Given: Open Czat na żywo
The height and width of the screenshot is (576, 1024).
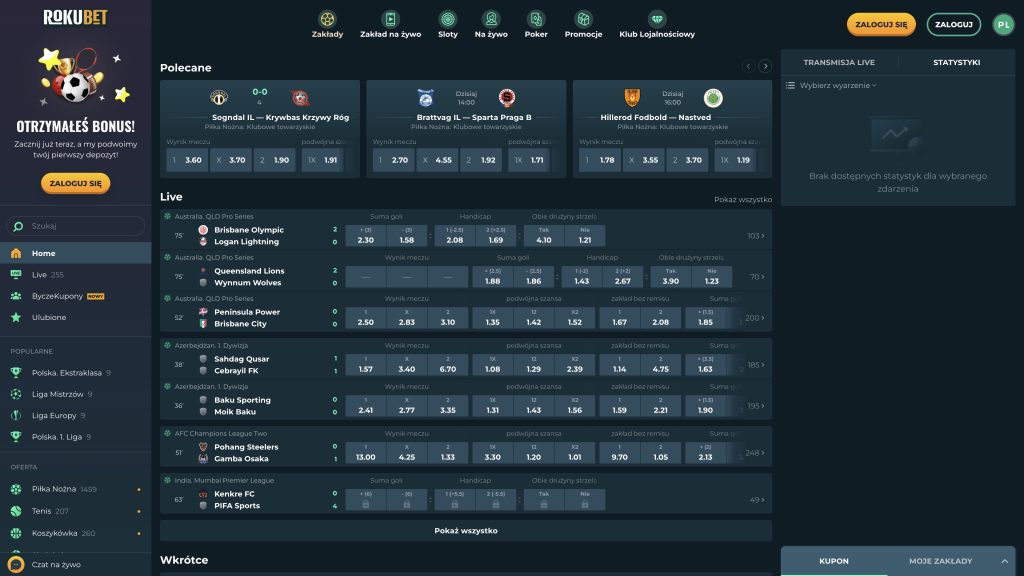Looking at the screenshot, I should 56,565.
